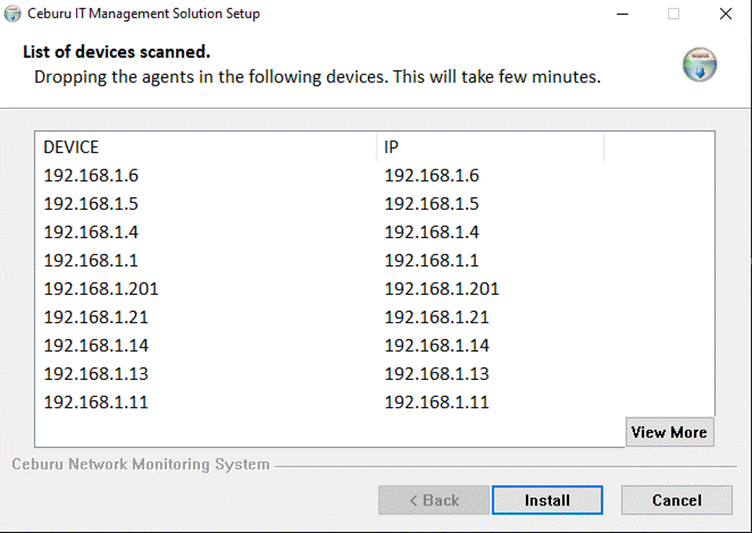
Task: Select device row 192.168.1.201
Action: [374, 289]
